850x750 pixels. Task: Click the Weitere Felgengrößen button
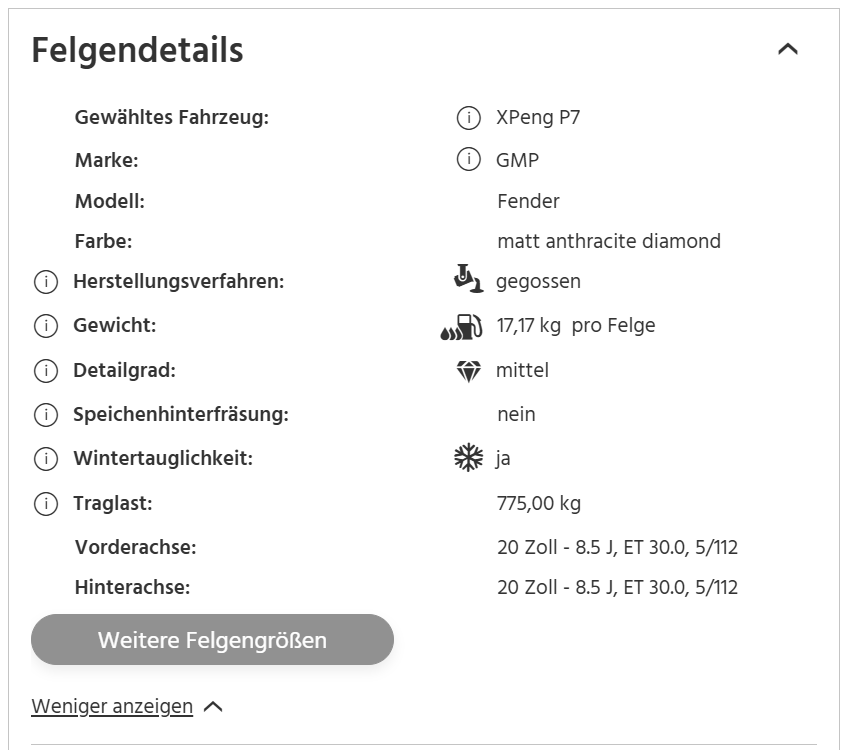click(x=212, y=639)
